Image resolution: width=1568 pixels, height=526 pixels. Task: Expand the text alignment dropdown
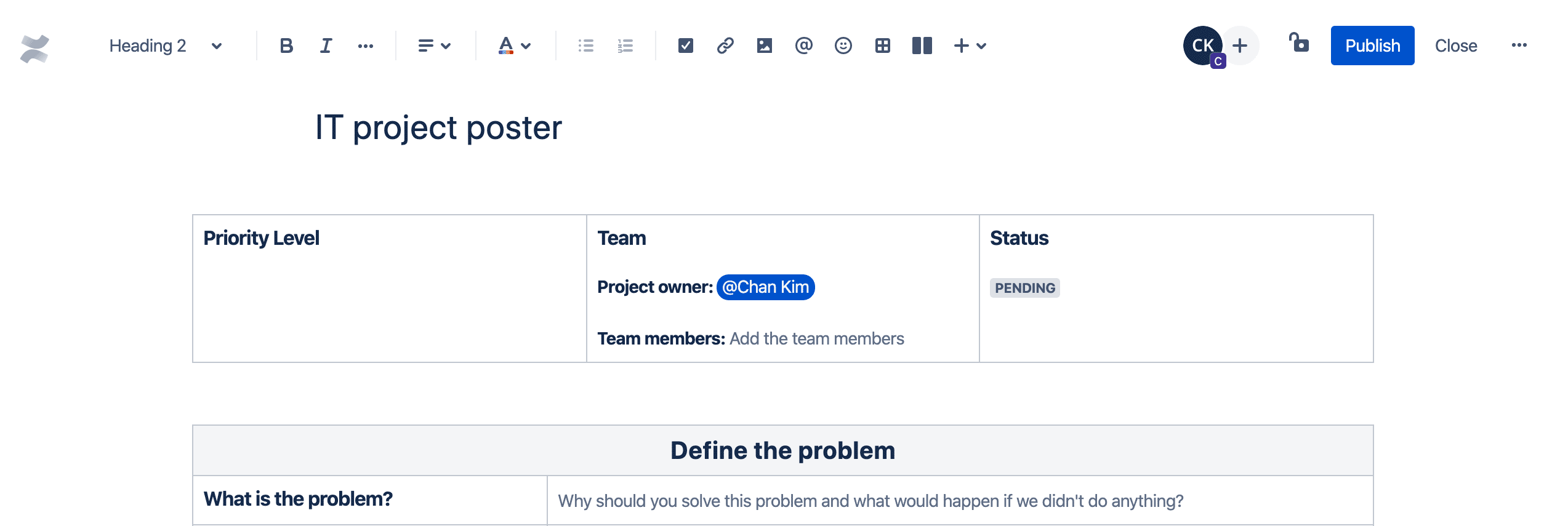434,46
